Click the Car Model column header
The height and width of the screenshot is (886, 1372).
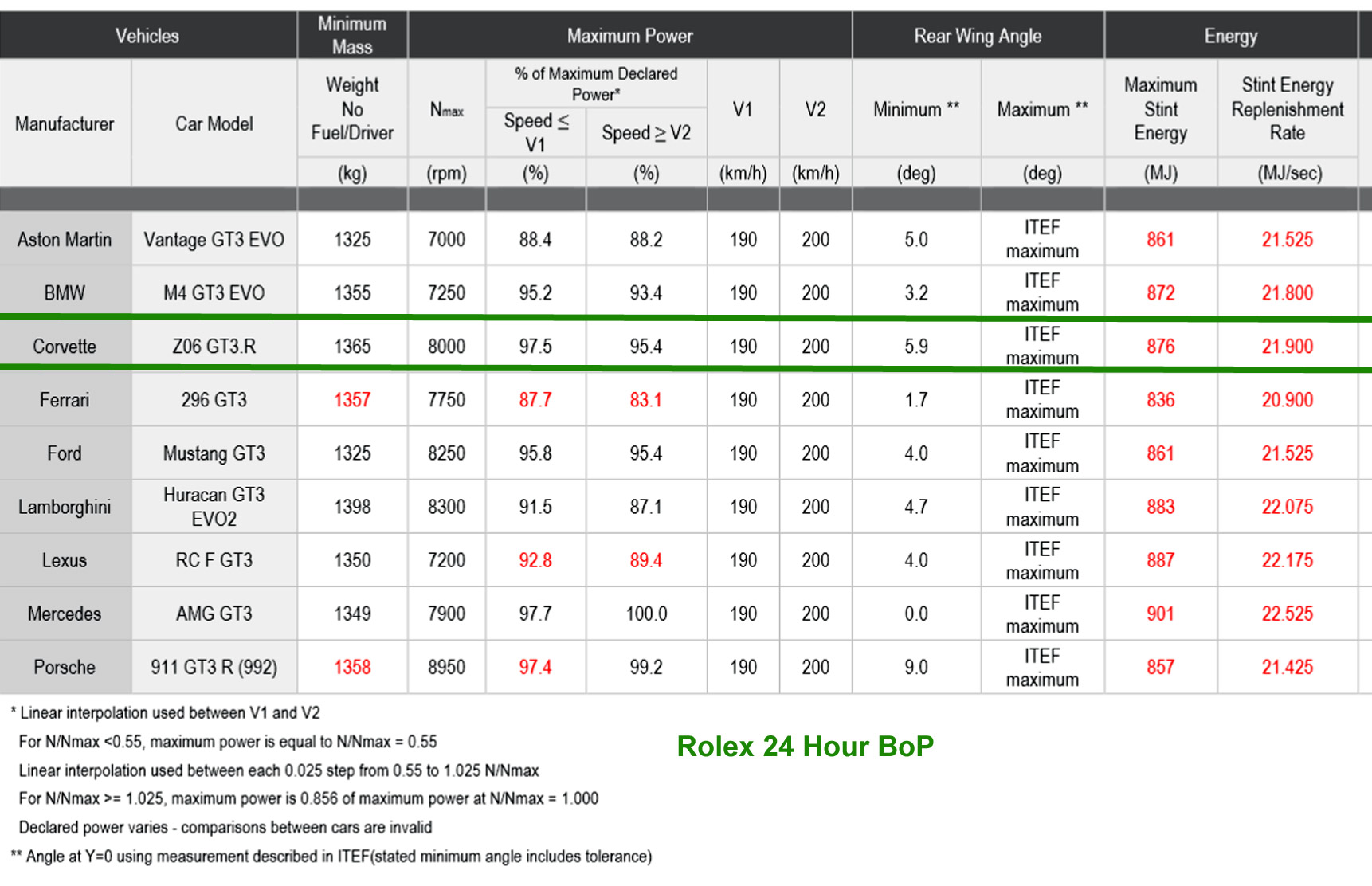(214, 124)
